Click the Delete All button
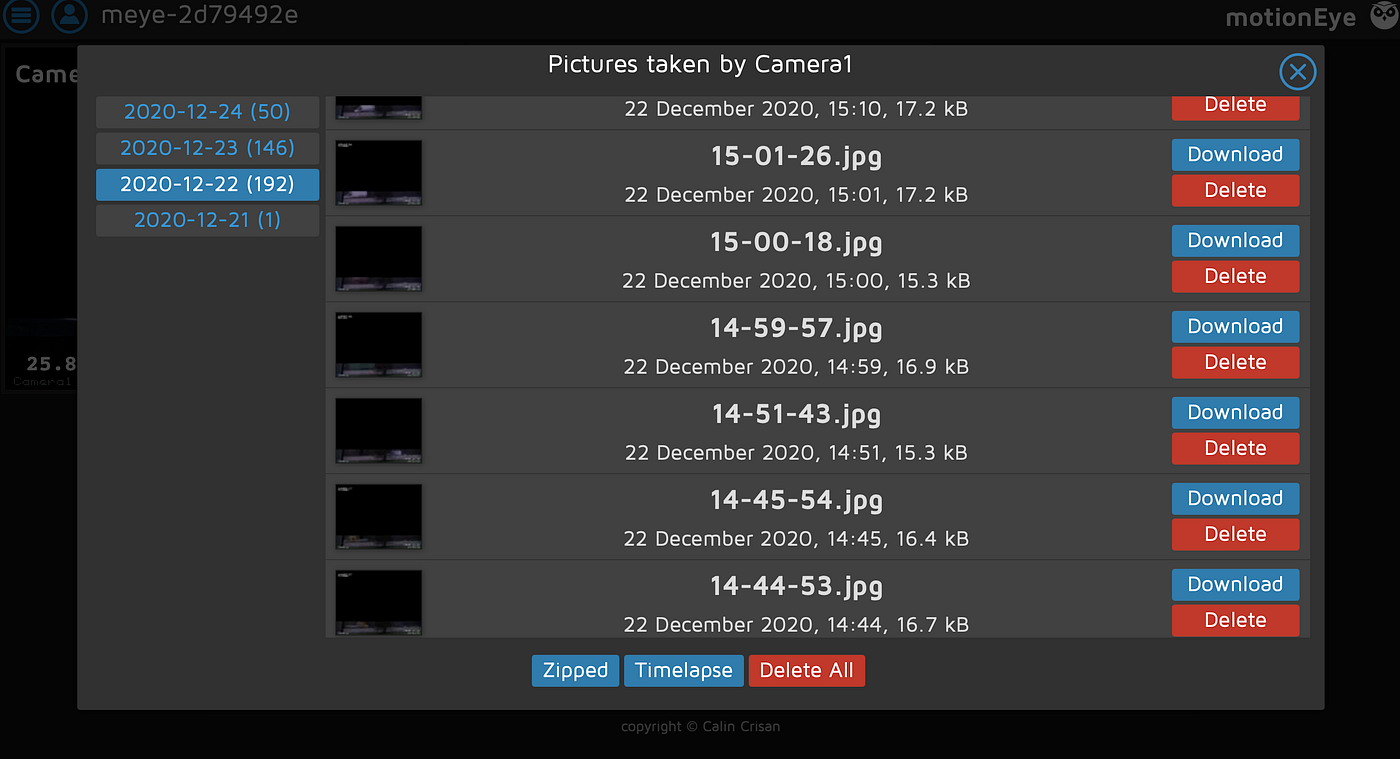 click(x=806, y=670)
